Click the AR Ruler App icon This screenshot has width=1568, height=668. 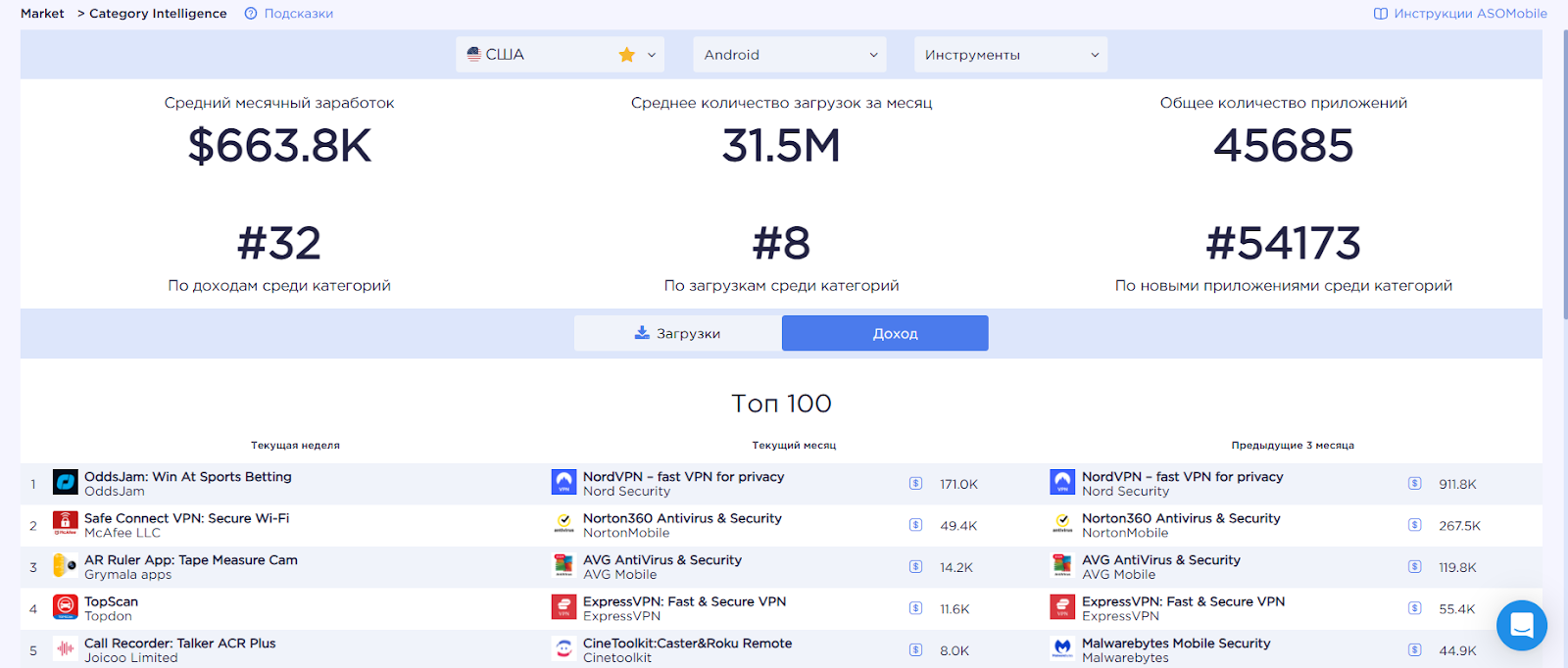tap(66, 565)
